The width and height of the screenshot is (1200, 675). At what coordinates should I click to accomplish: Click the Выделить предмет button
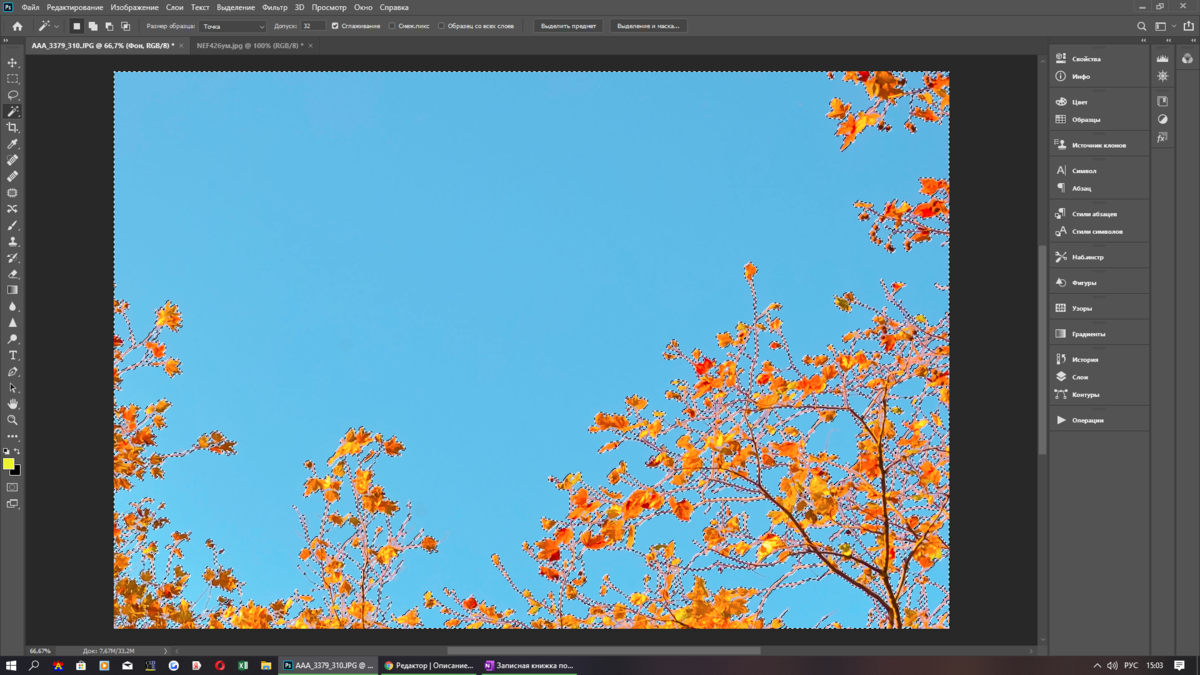568,26
